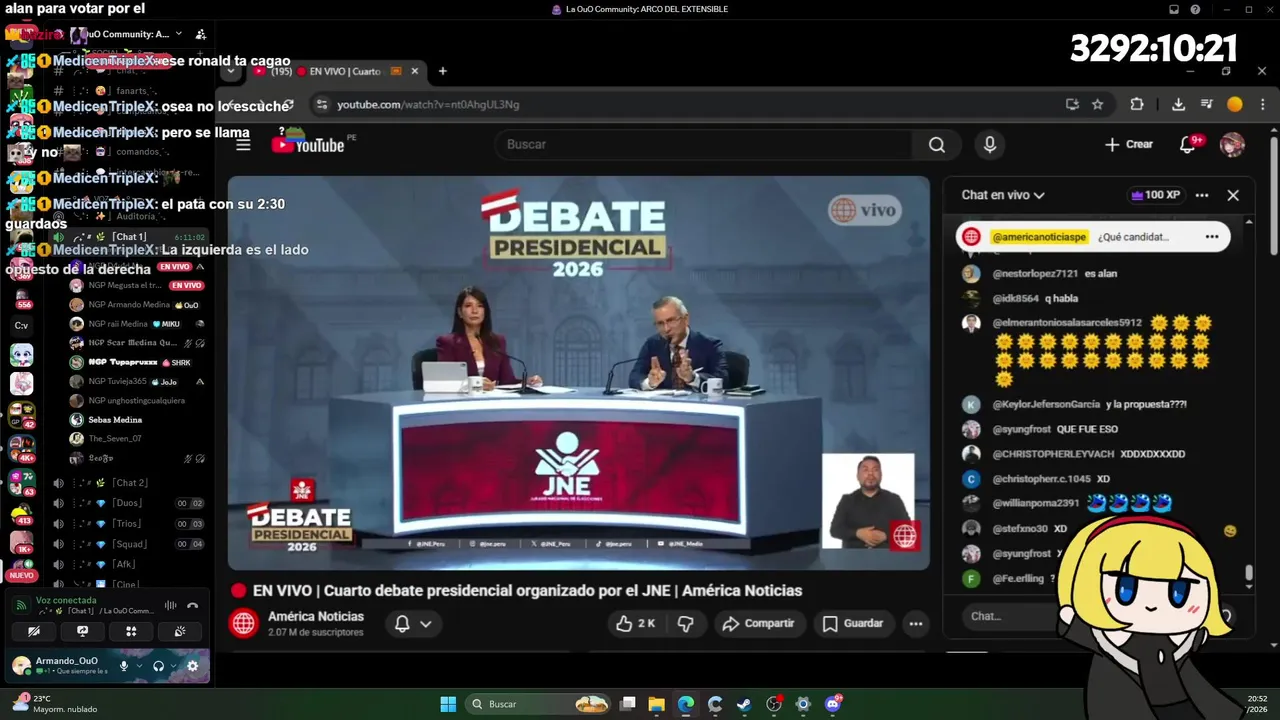
Task: Toggle Discord noise suppression waveform icon
Action: click(x=170, y=605)
